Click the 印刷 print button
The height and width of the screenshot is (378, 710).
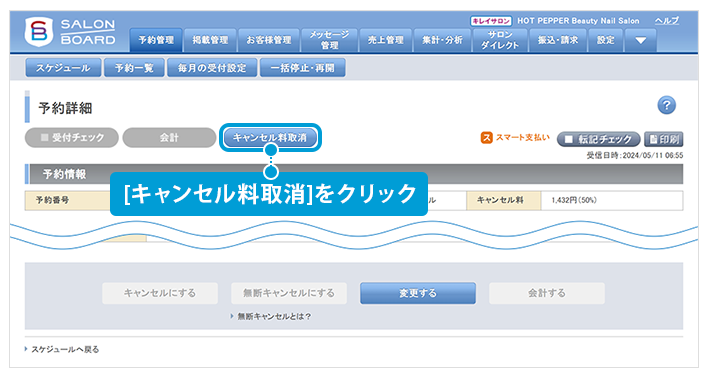click(663, 139)
